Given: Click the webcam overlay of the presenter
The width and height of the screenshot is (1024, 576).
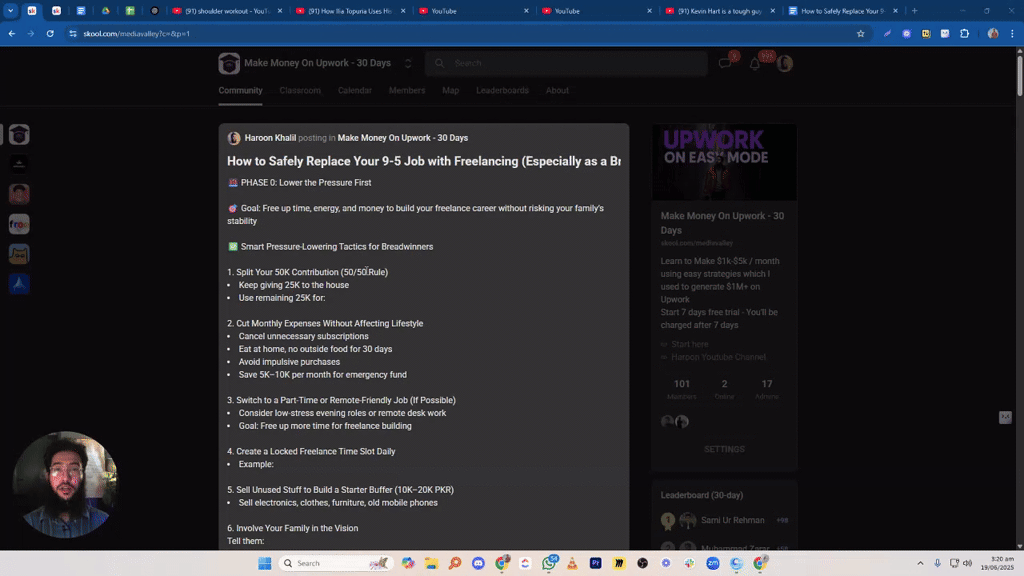Looking at the screenshot, I should click(65, 485).
